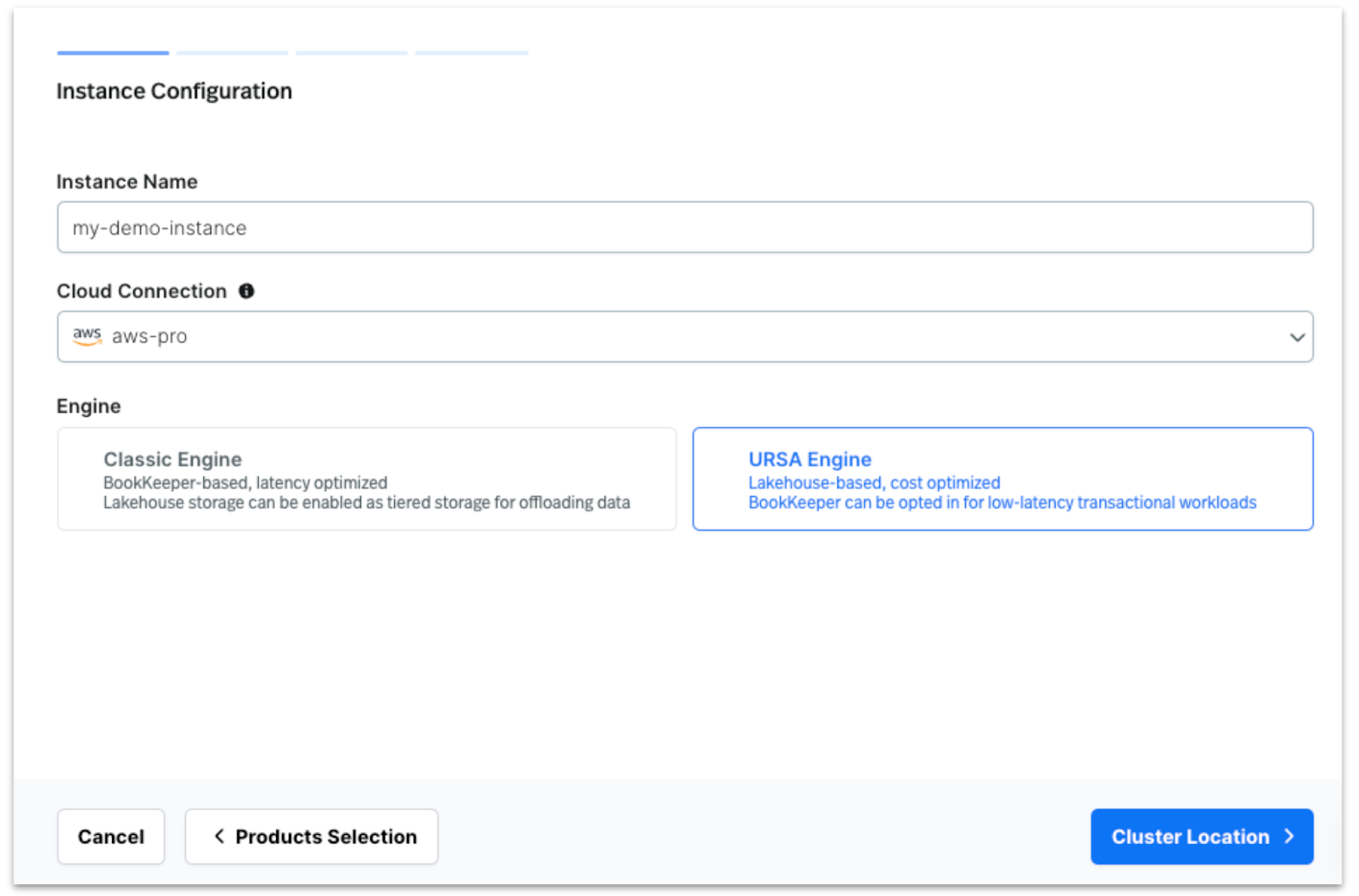Click the AWS logo in the connection field
The image size is (1359, 896).
pos(87,335)
